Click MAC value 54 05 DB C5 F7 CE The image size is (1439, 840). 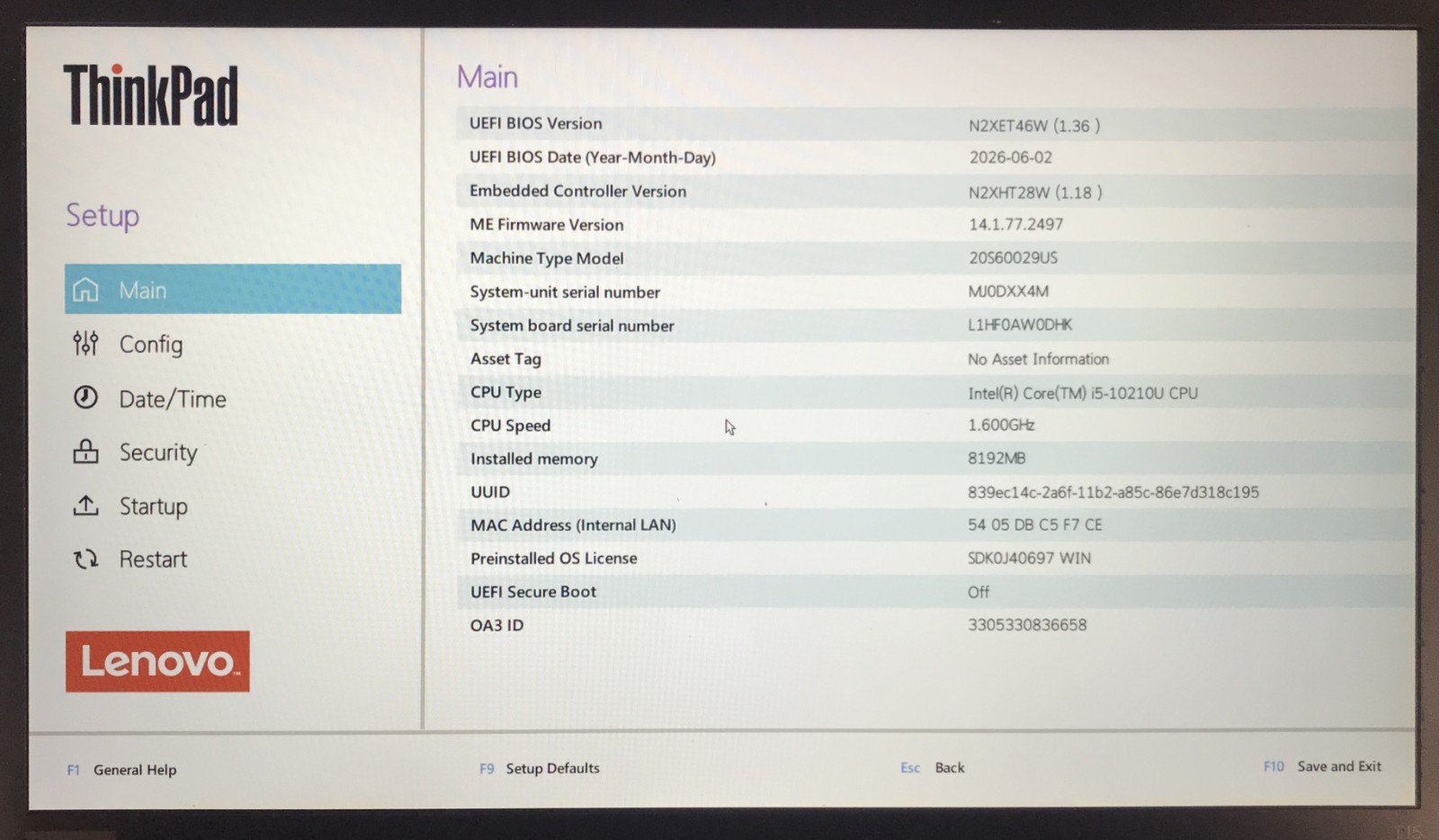[1034, 524]
